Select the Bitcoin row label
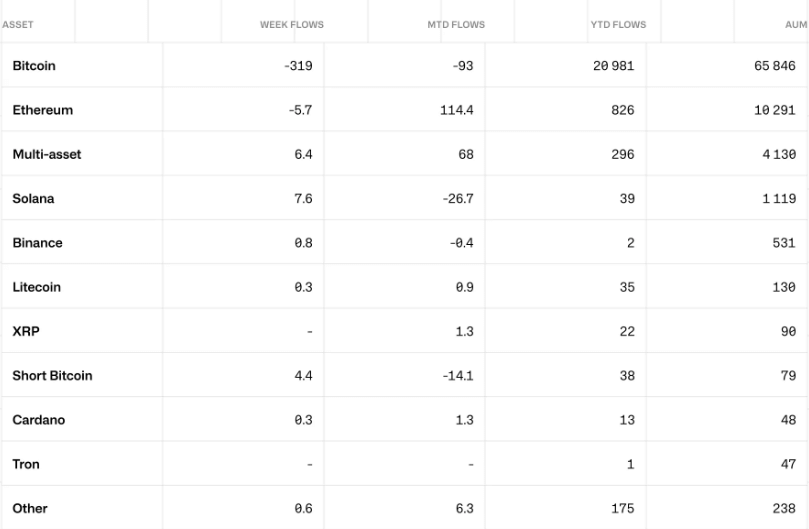 click(34, 66)
